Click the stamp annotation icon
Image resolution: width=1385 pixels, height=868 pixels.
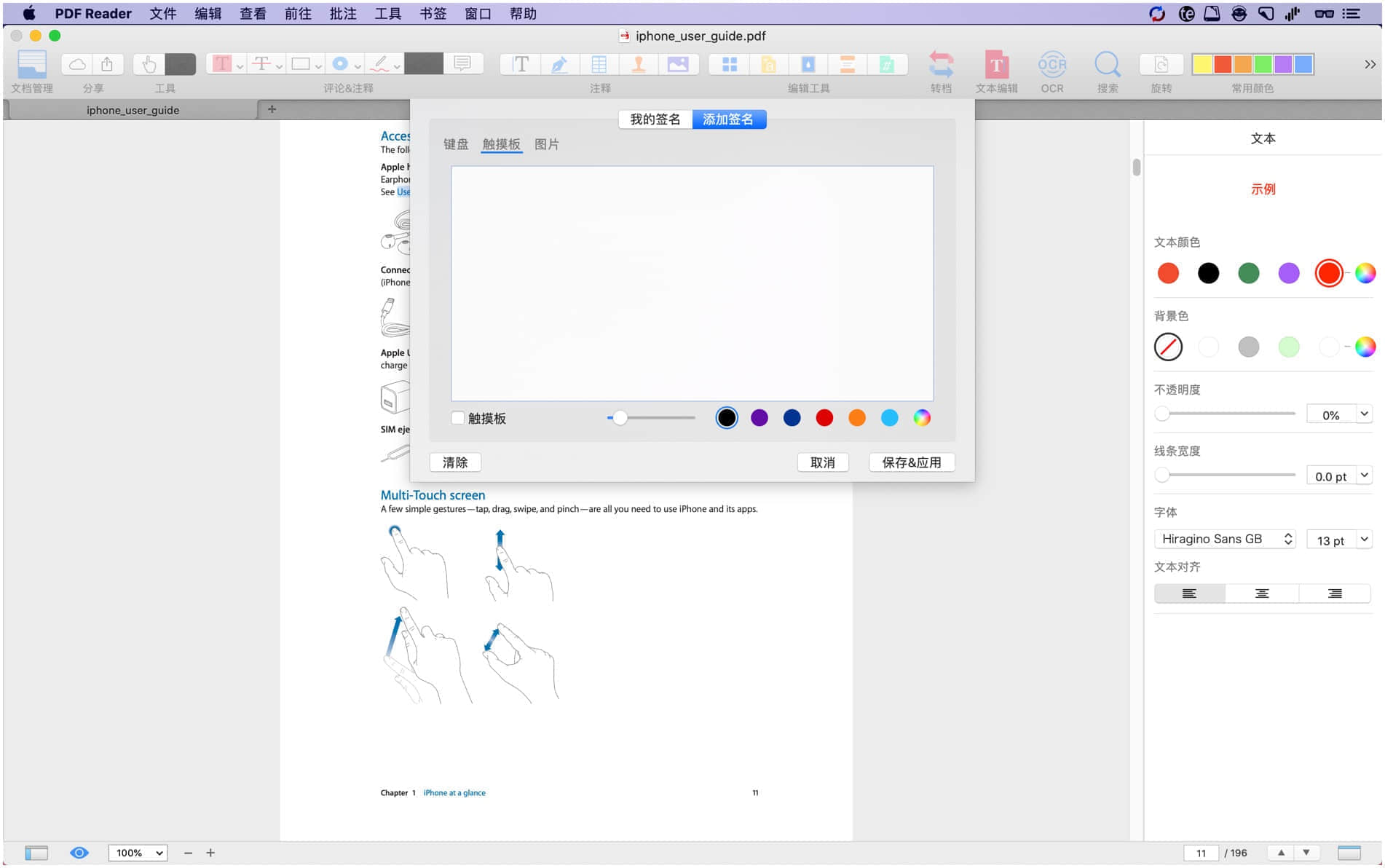click(x=639, y=64)
